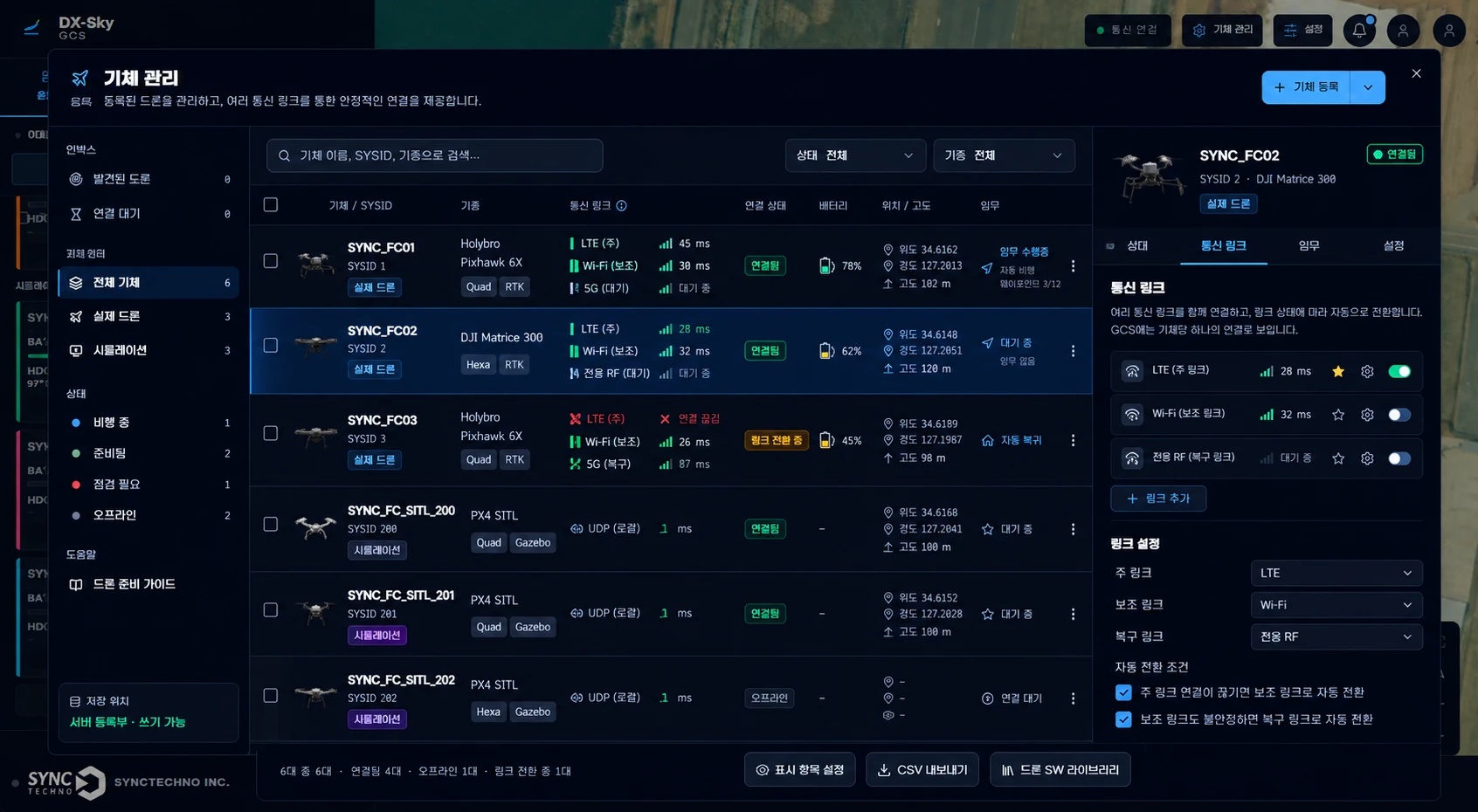Switch to the 상태 tab in detail panel
This screenshot has height=812, width=1478.
click(x=1137, y=246)
